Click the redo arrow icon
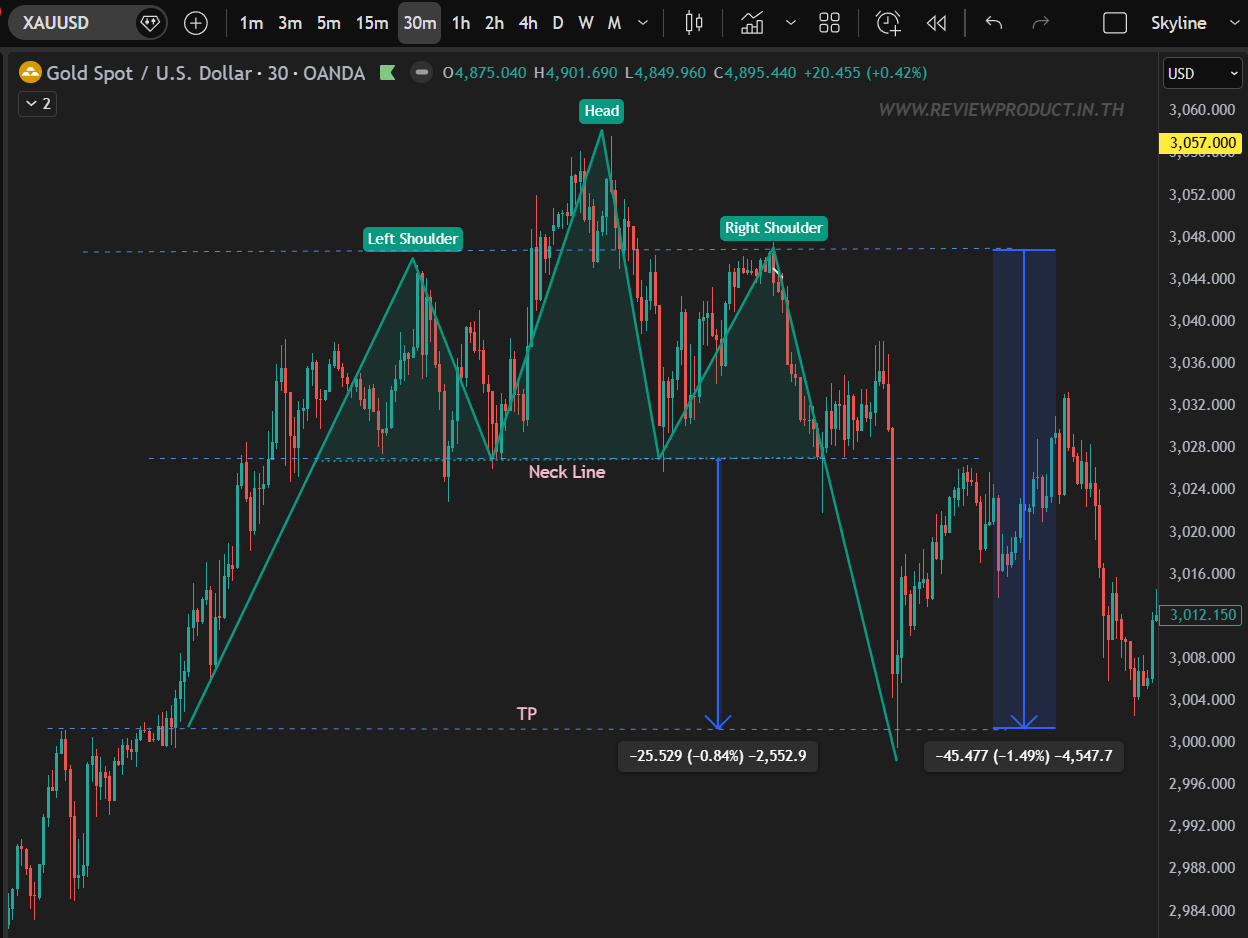 [x=1040, y=23]
